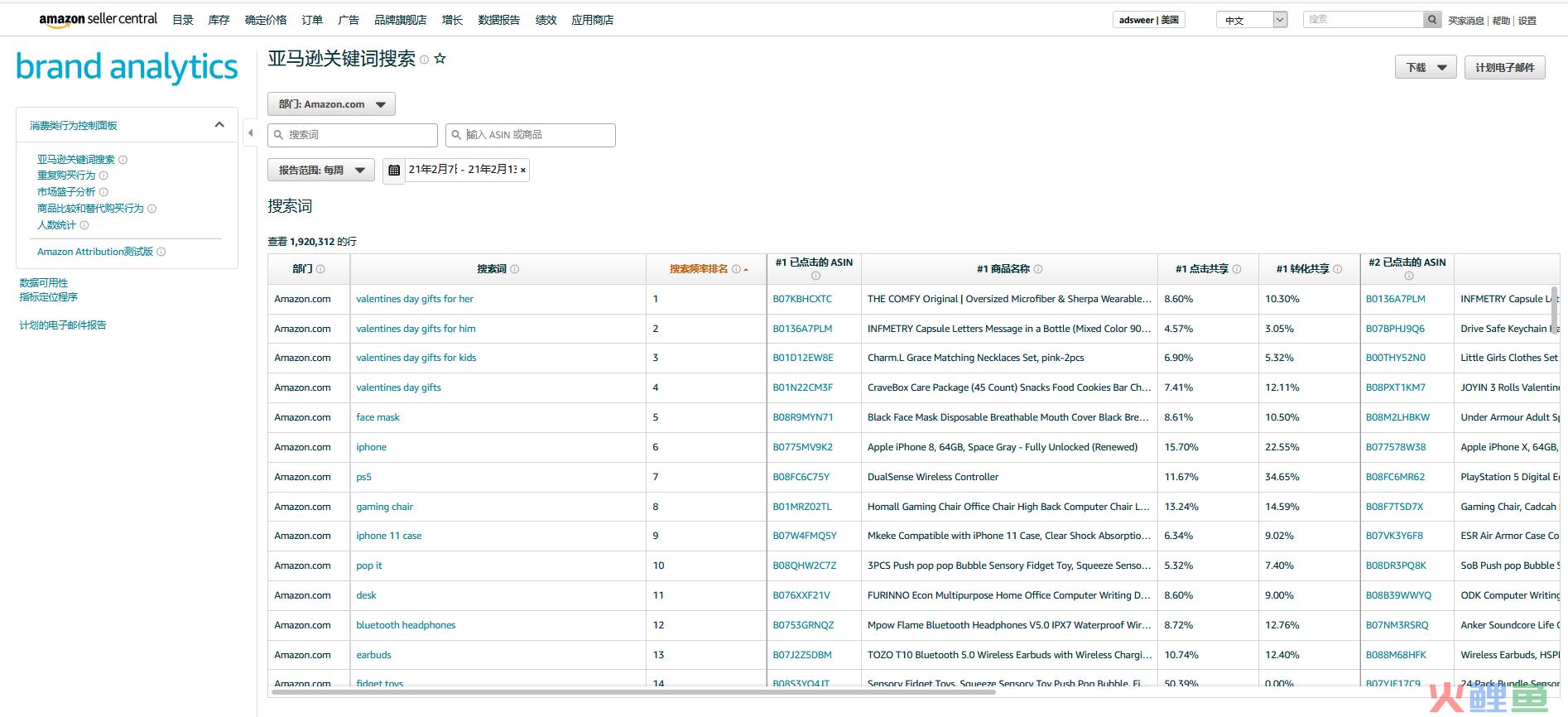Click ASIN B0775MV9K2 link
The width and height of the screenshot is (1568, 717).
click(802, 447)
